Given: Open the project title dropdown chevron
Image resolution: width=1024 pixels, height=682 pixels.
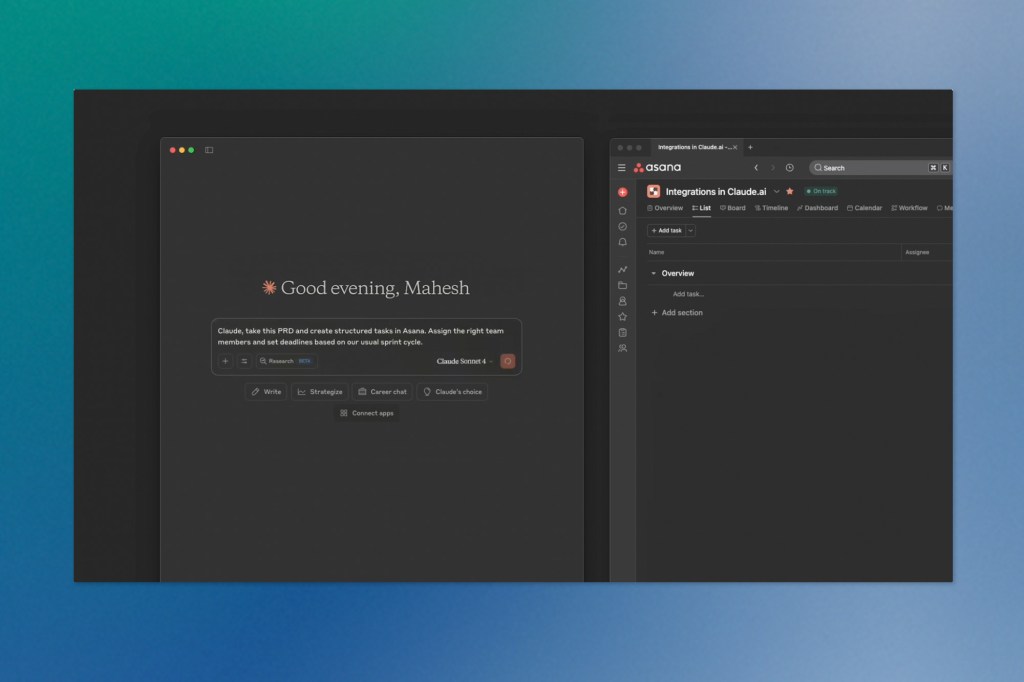Looking at the screenshot, I should pyautogui.click(x=776, y=191).
